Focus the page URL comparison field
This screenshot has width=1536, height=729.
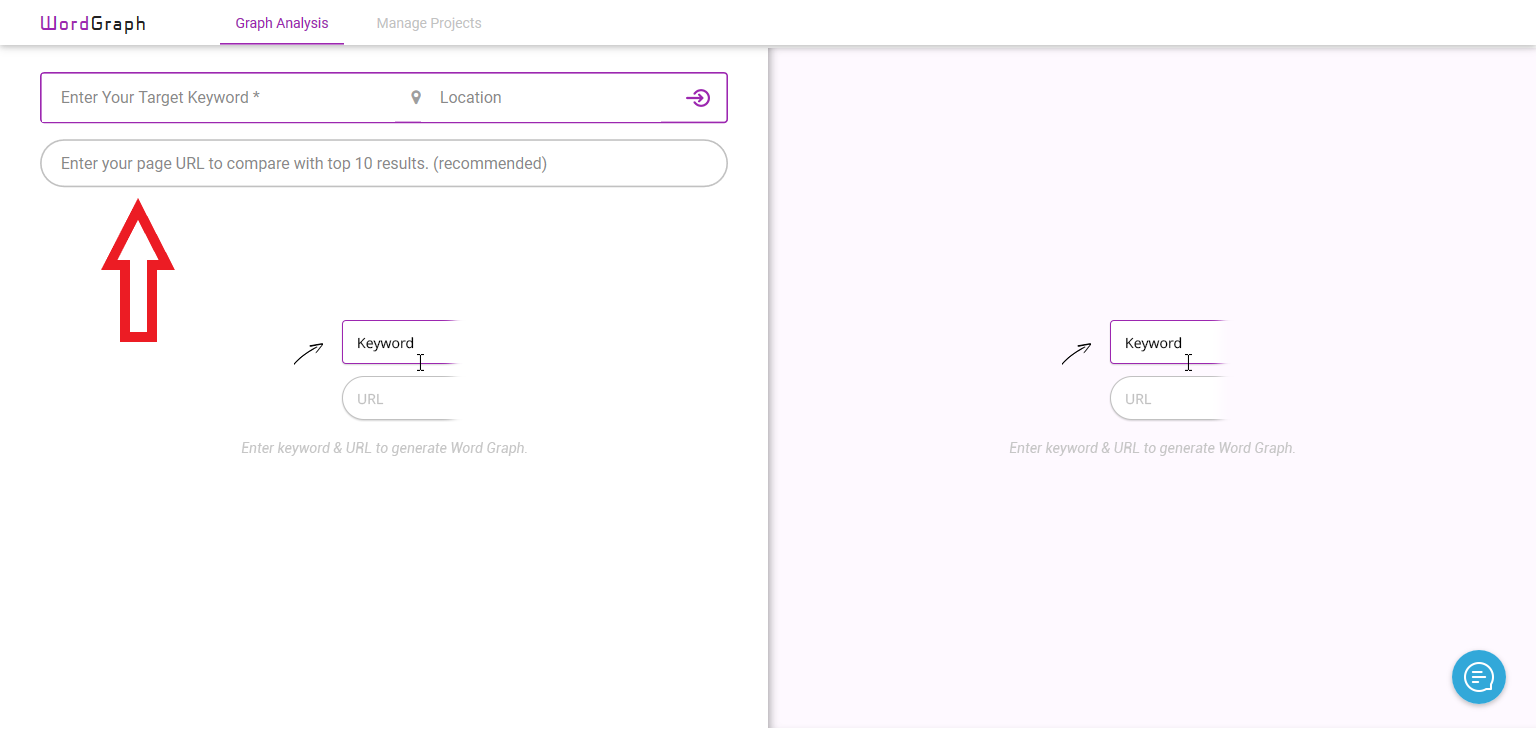[384, 163]
